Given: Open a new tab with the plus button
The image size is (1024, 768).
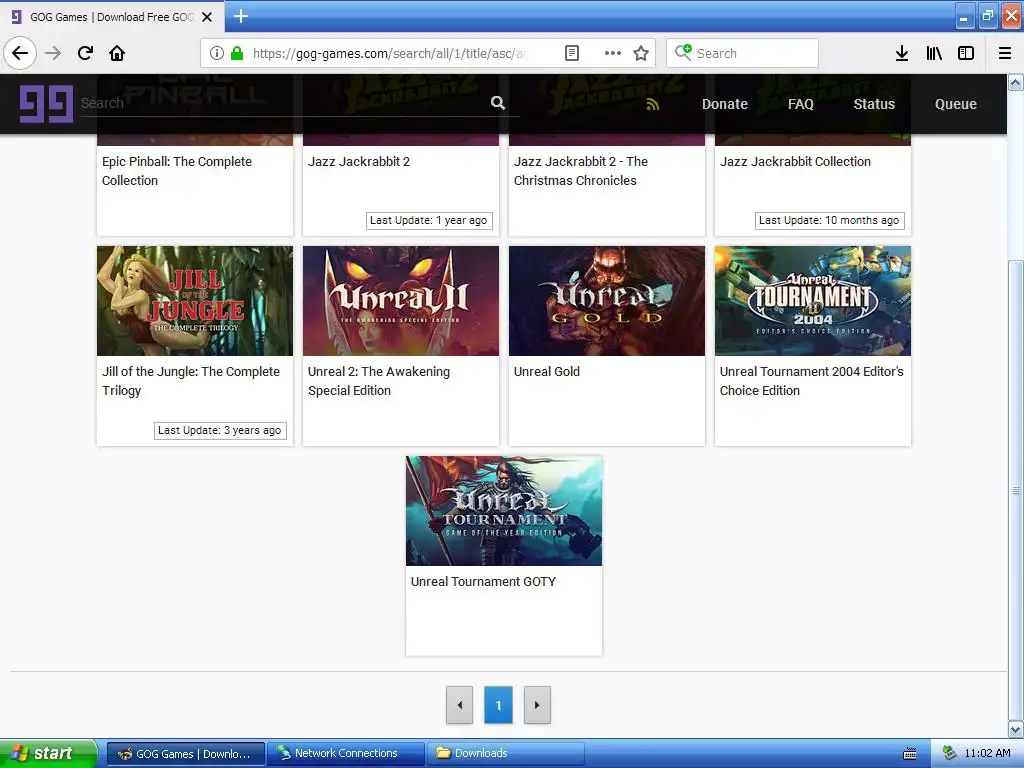Looking at the screenshot, I should tap(241, 16).
